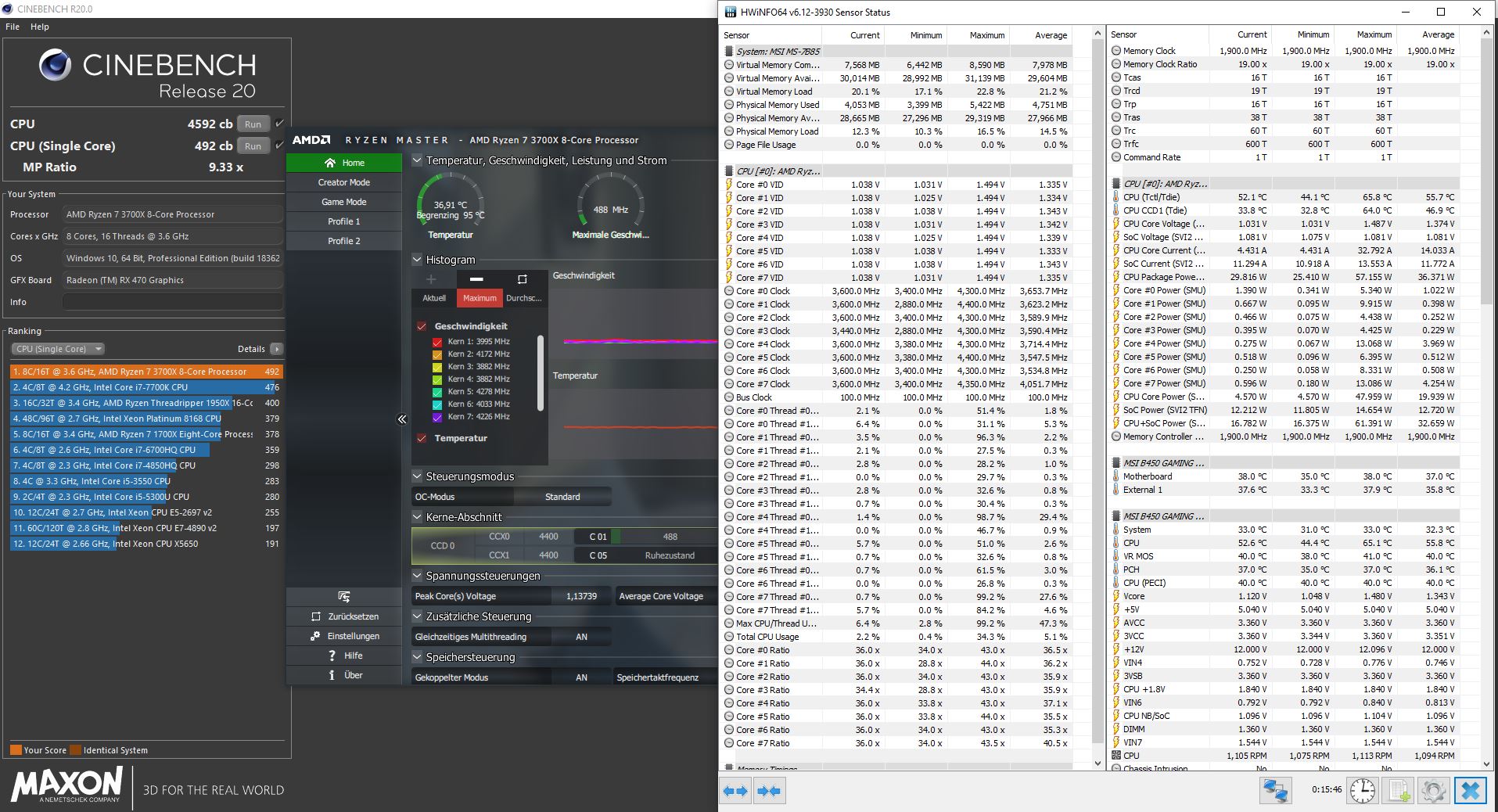Toggle the checkbox beside the CPU Run button
Screen dimensions: 1498x812
pos(279,124)
